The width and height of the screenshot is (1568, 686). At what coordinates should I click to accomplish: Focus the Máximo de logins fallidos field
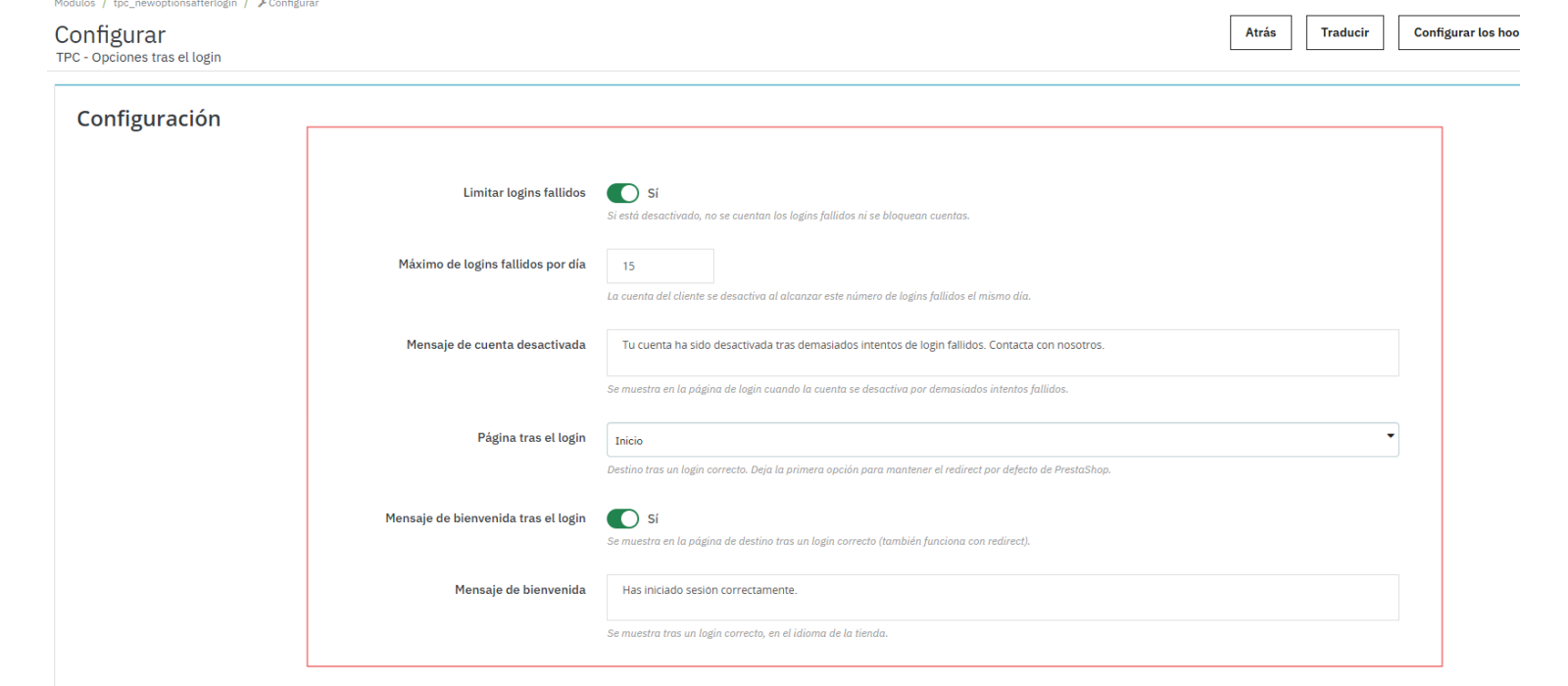coord(661,266)
